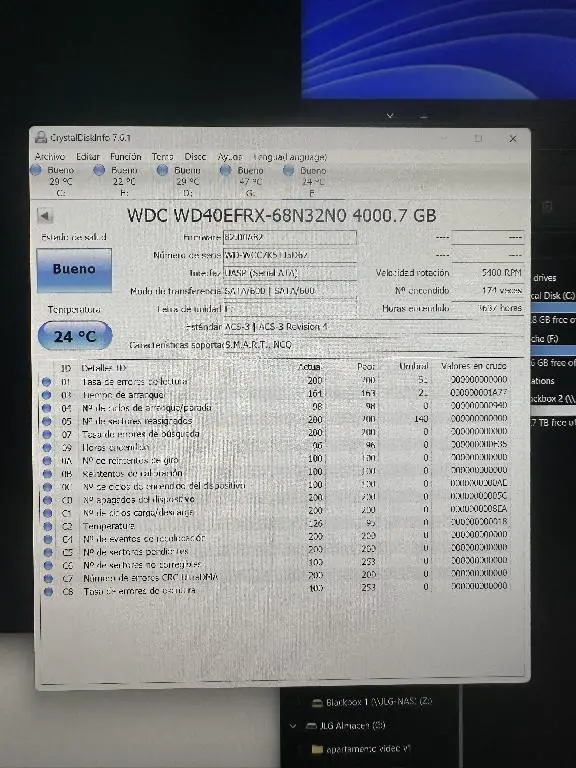Open the Ayuda menu
The width and height of the screenshot is (576, 768).
click(230, 157)
